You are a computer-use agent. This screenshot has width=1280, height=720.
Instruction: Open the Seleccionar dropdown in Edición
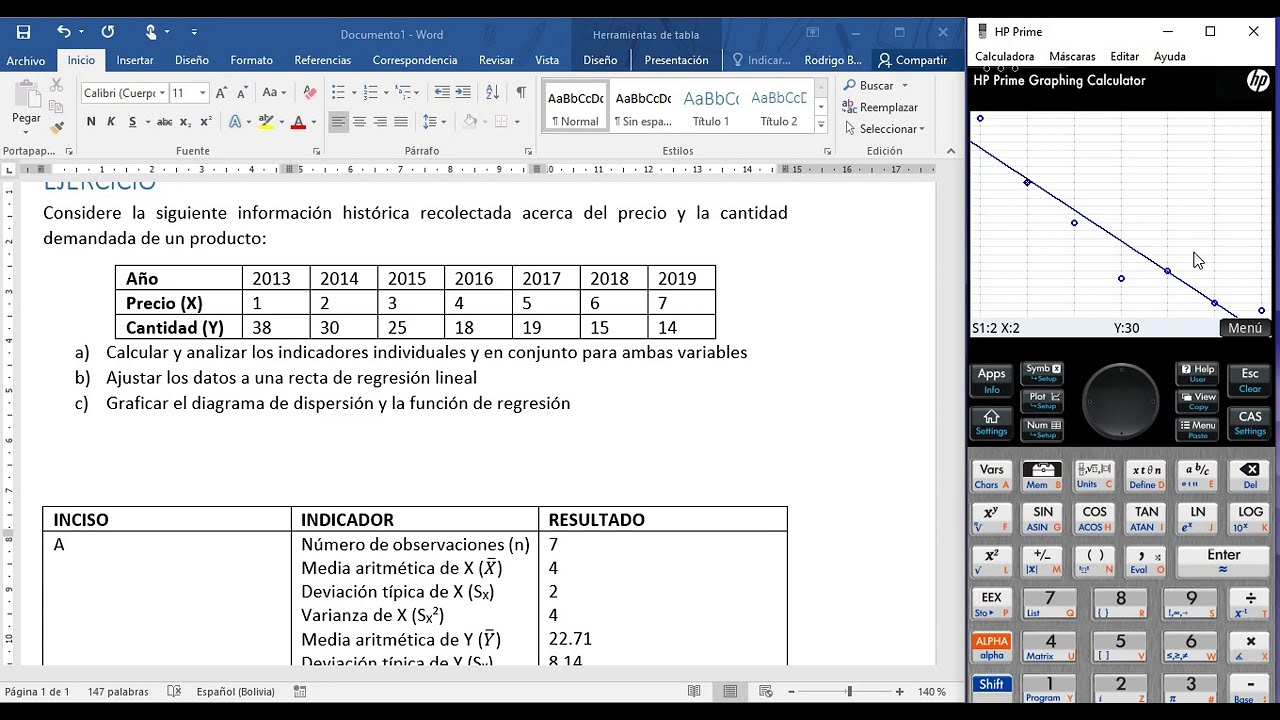[x=884, y=129]
